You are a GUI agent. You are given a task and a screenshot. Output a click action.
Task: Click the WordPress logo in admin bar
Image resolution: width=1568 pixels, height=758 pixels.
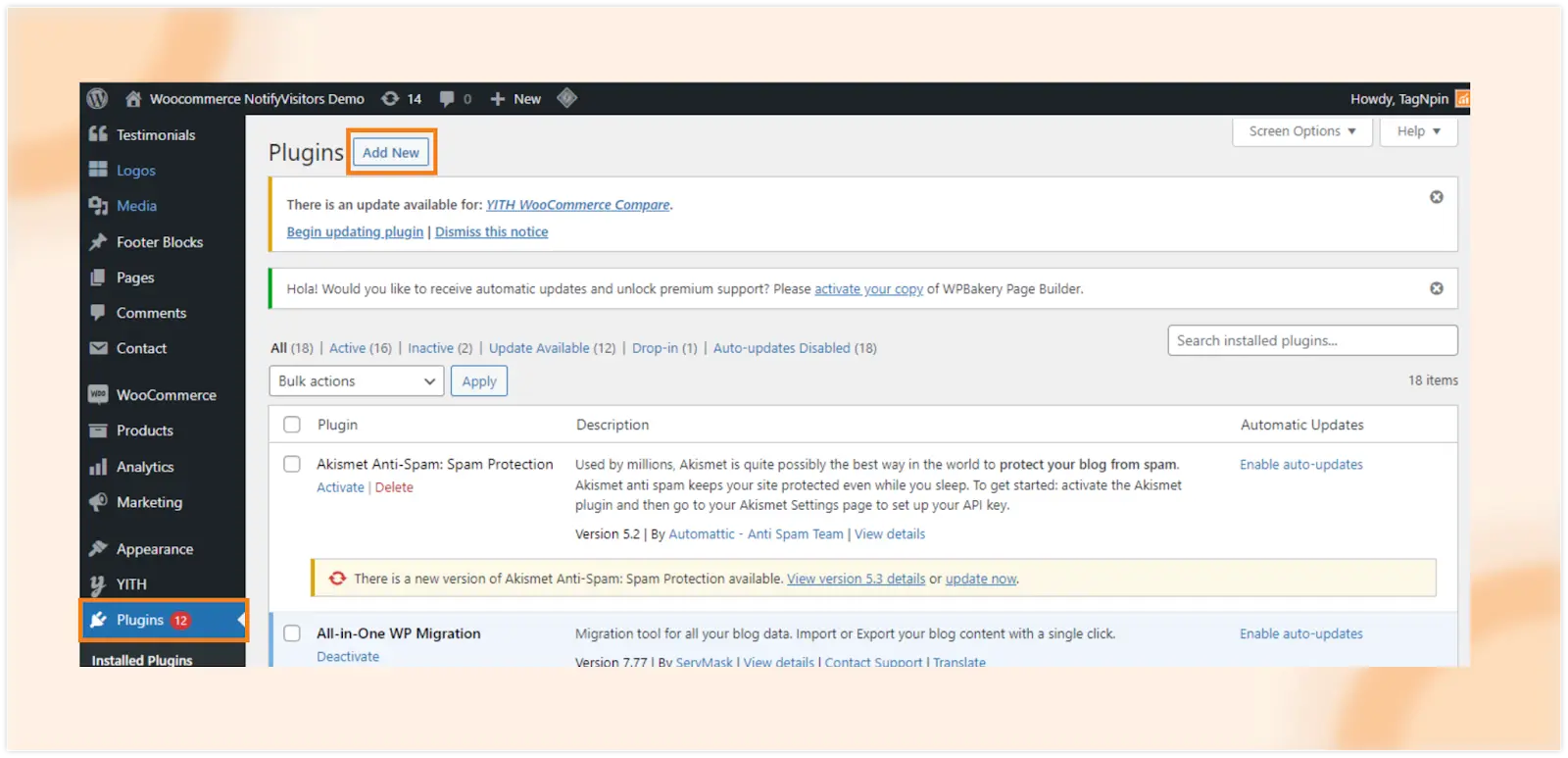pyautogui.click(x=97, y=99)
